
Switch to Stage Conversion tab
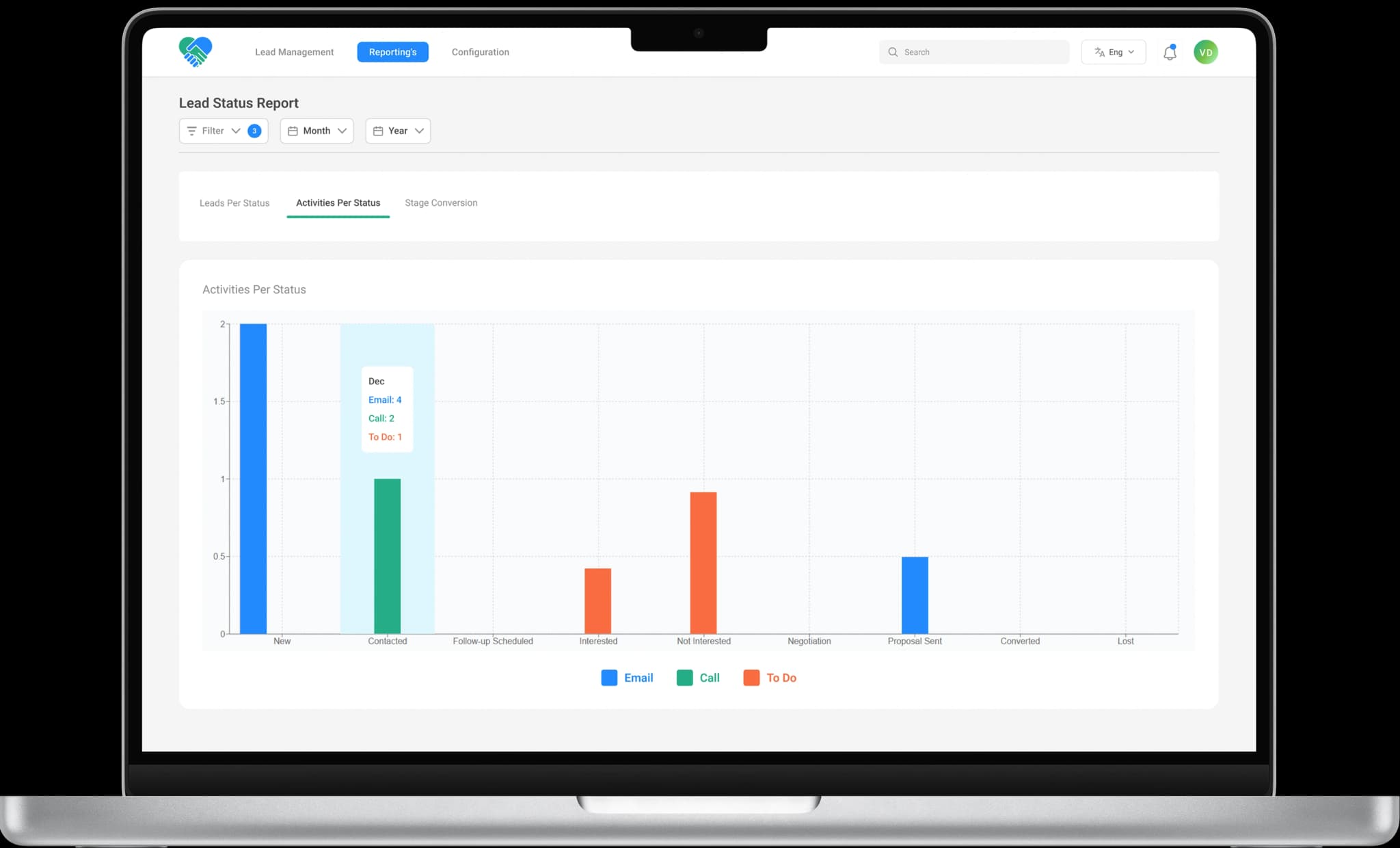tap(441, 203)
